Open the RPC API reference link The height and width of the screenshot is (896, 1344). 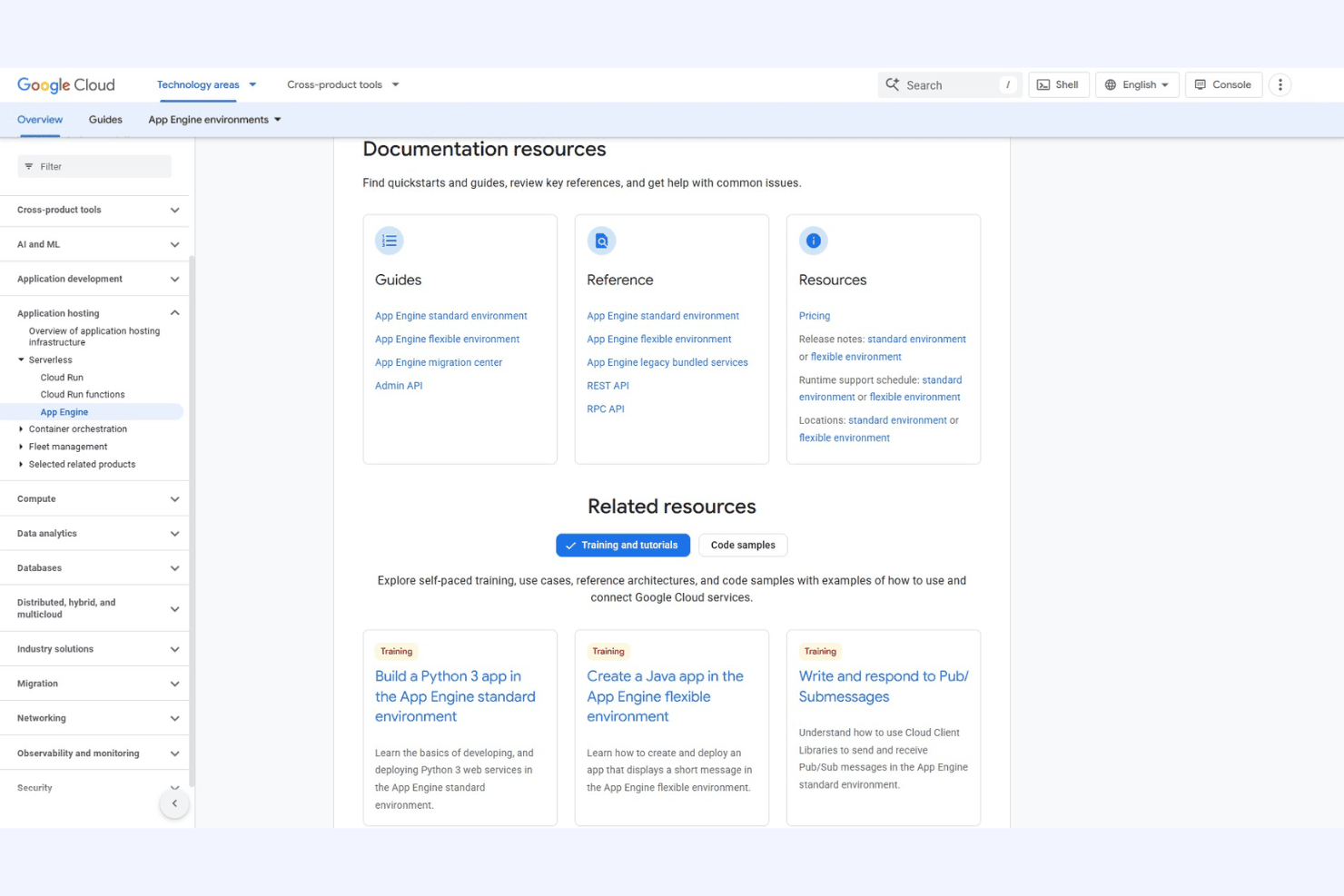(606, 409)
